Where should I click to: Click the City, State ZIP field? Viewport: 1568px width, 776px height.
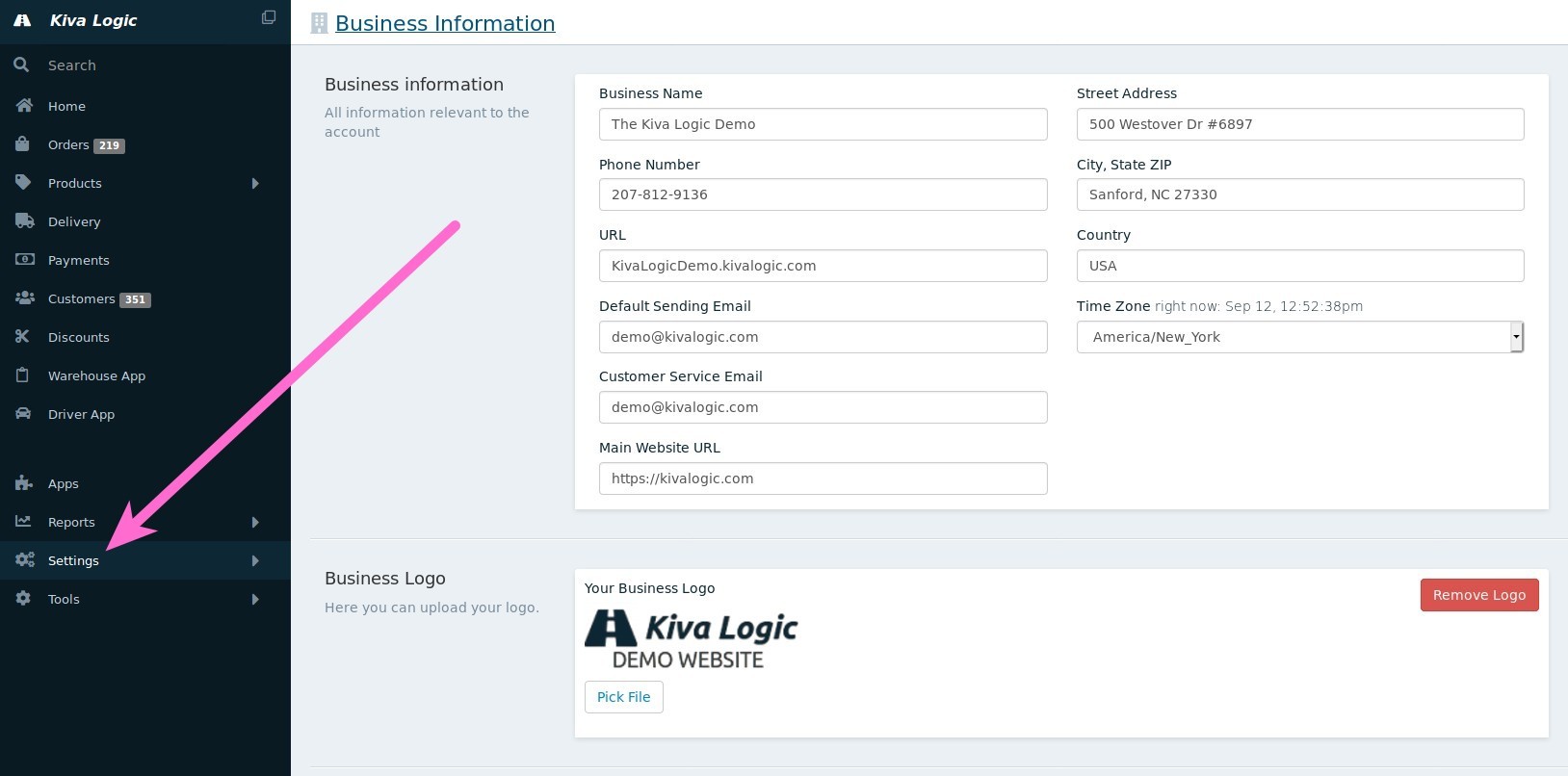(1300, 194)
